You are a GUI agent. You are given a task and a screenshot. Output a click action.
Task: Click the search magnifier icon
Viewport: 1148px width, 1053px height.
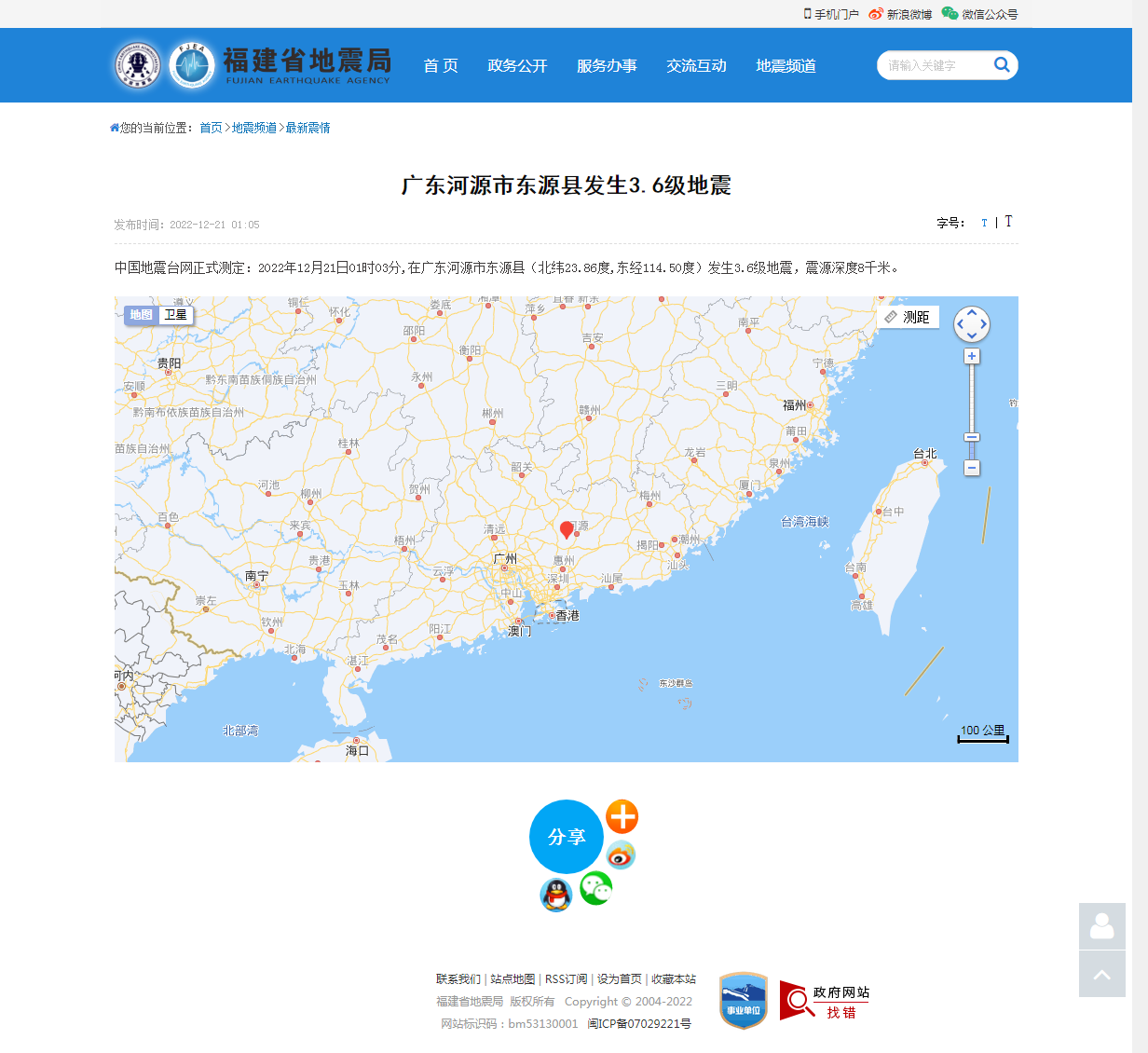tap(1002, 64)
